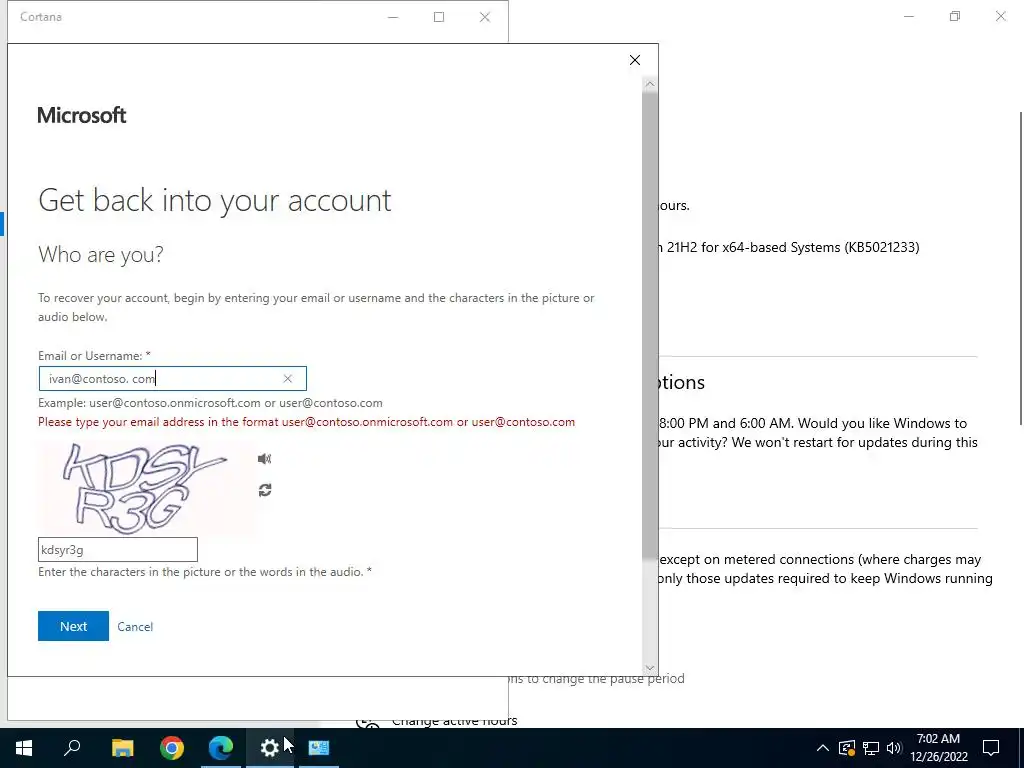Viewport: 1024px width, 768px height.
Task: Open taskbar Search
Action: [72, 748]
